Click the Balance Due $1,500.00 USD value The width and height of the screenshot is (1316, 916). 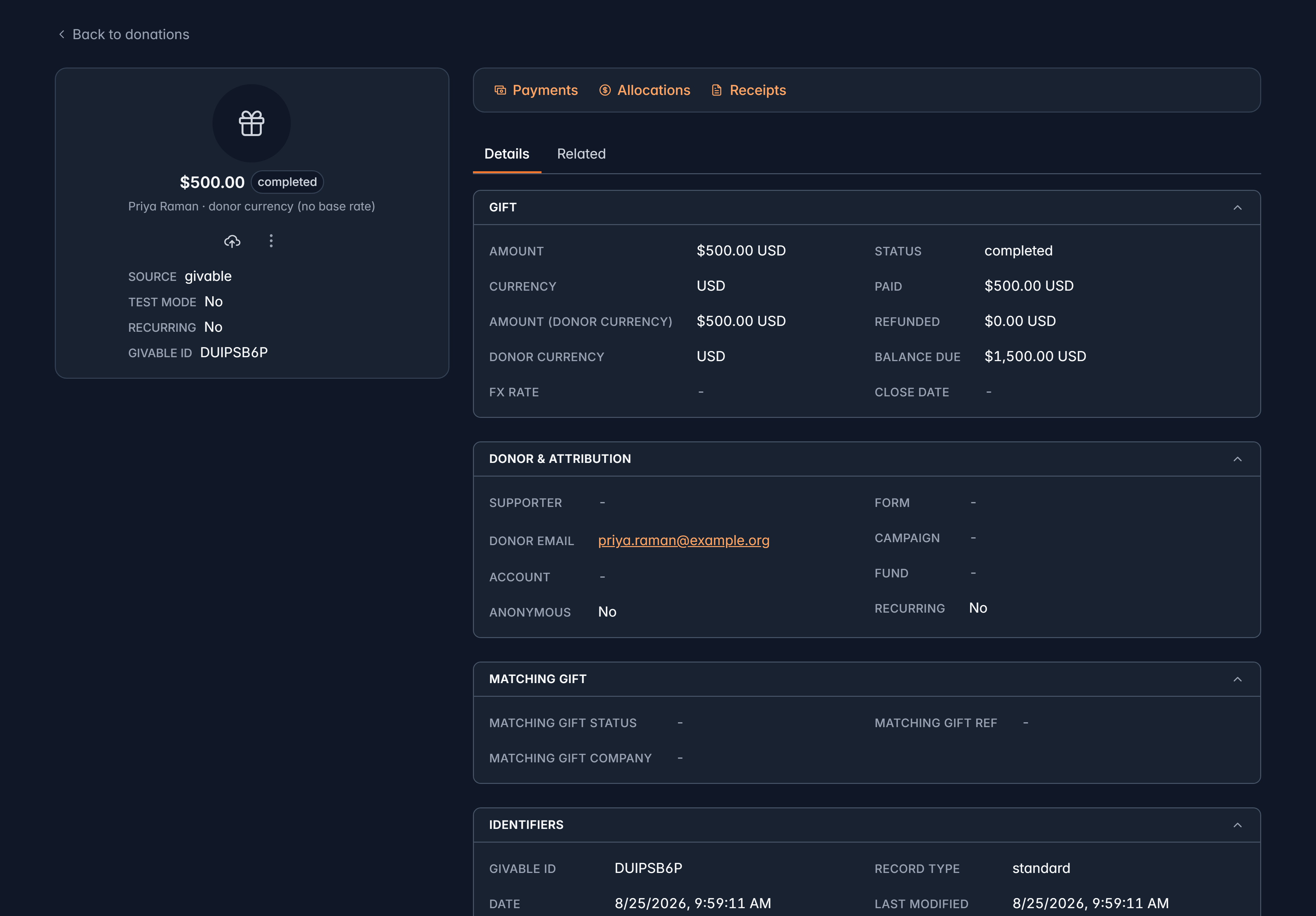click(x=1035, y=357)
